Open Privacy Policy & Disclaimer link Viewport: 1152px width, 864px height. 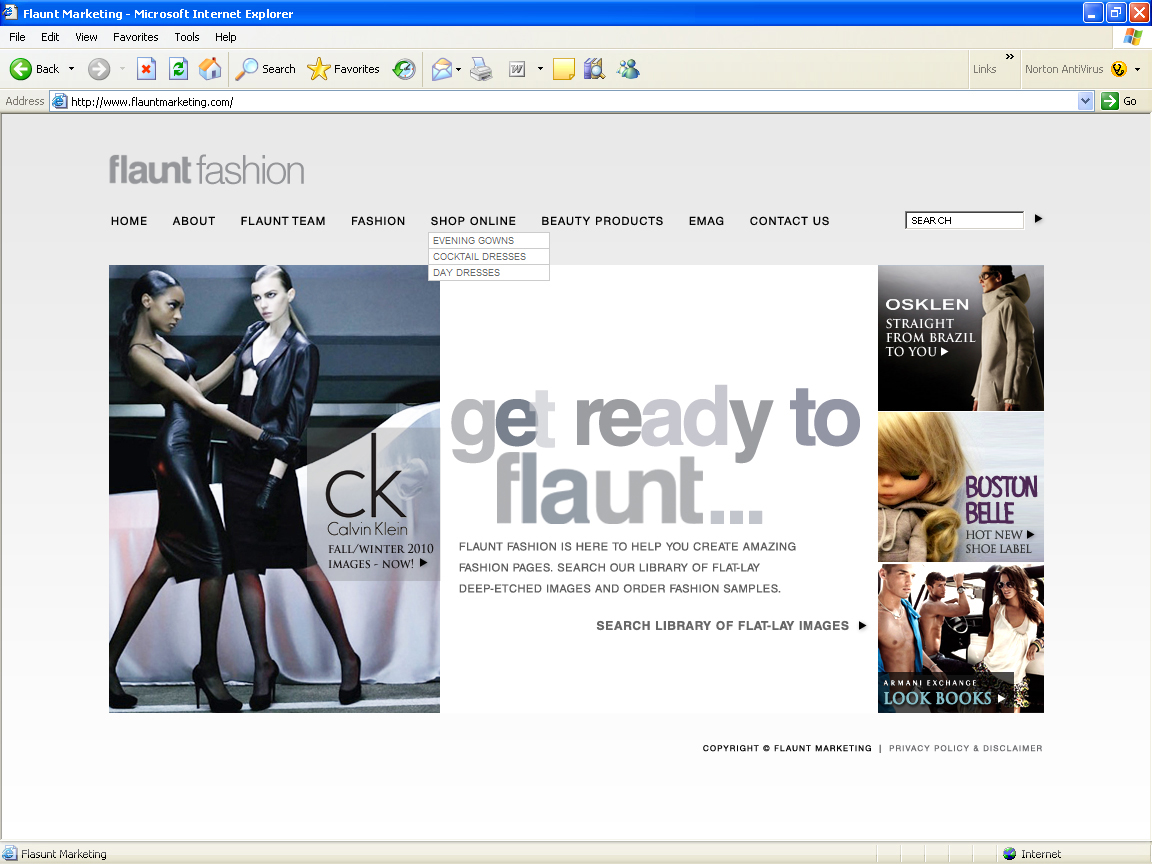pos(965,748)
